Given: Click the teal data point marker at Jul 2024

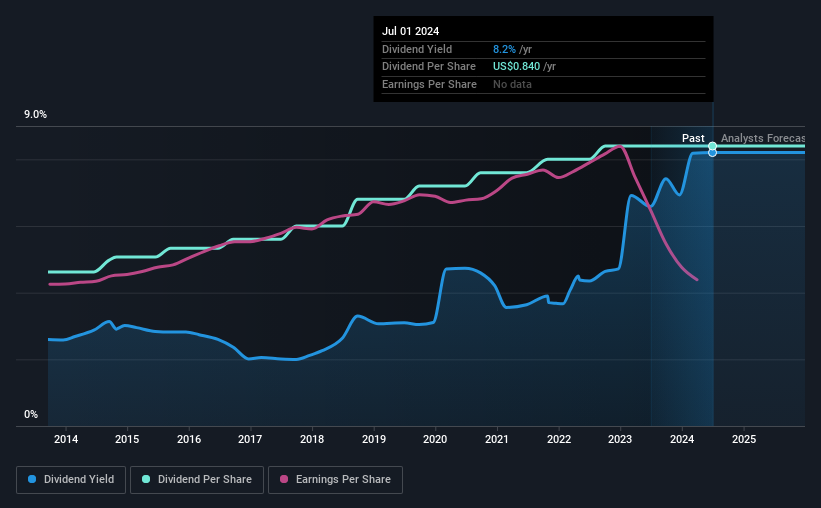Looking at the screenshot, I should (712, 146).
